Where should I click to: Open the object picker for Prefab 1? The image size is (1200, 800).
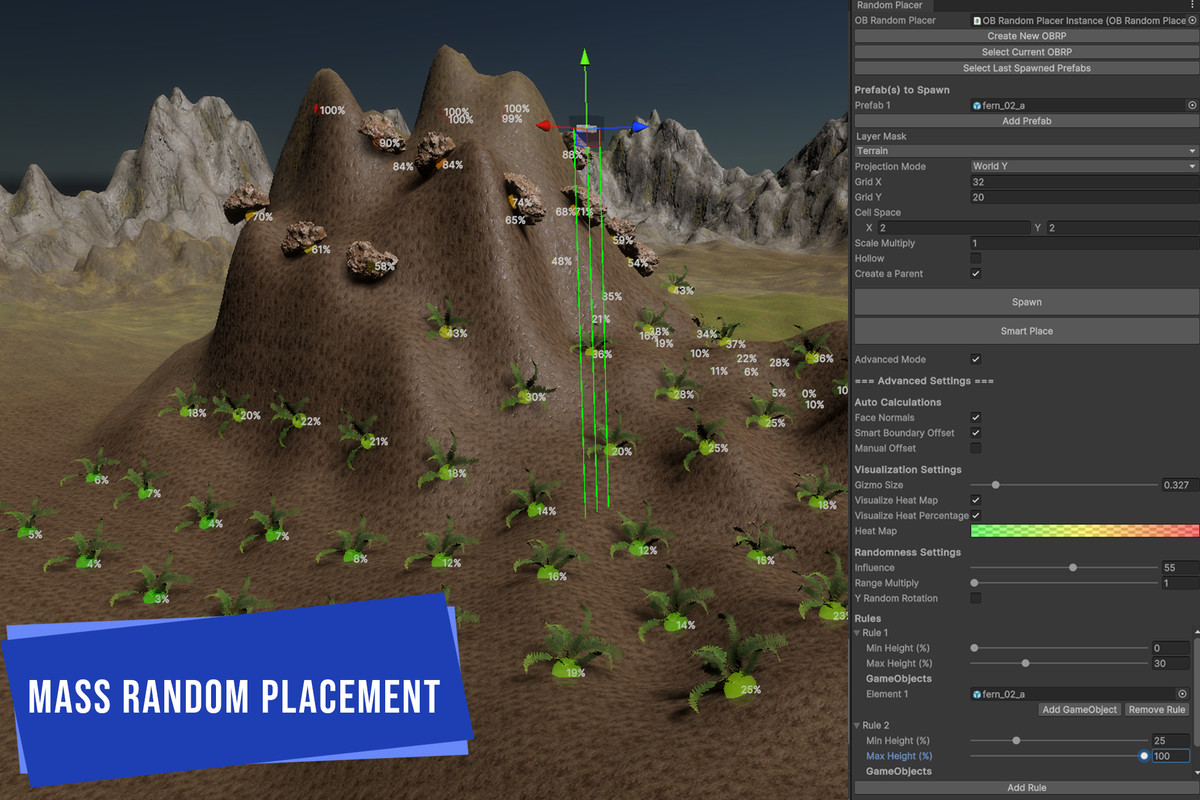(1192, 105)
